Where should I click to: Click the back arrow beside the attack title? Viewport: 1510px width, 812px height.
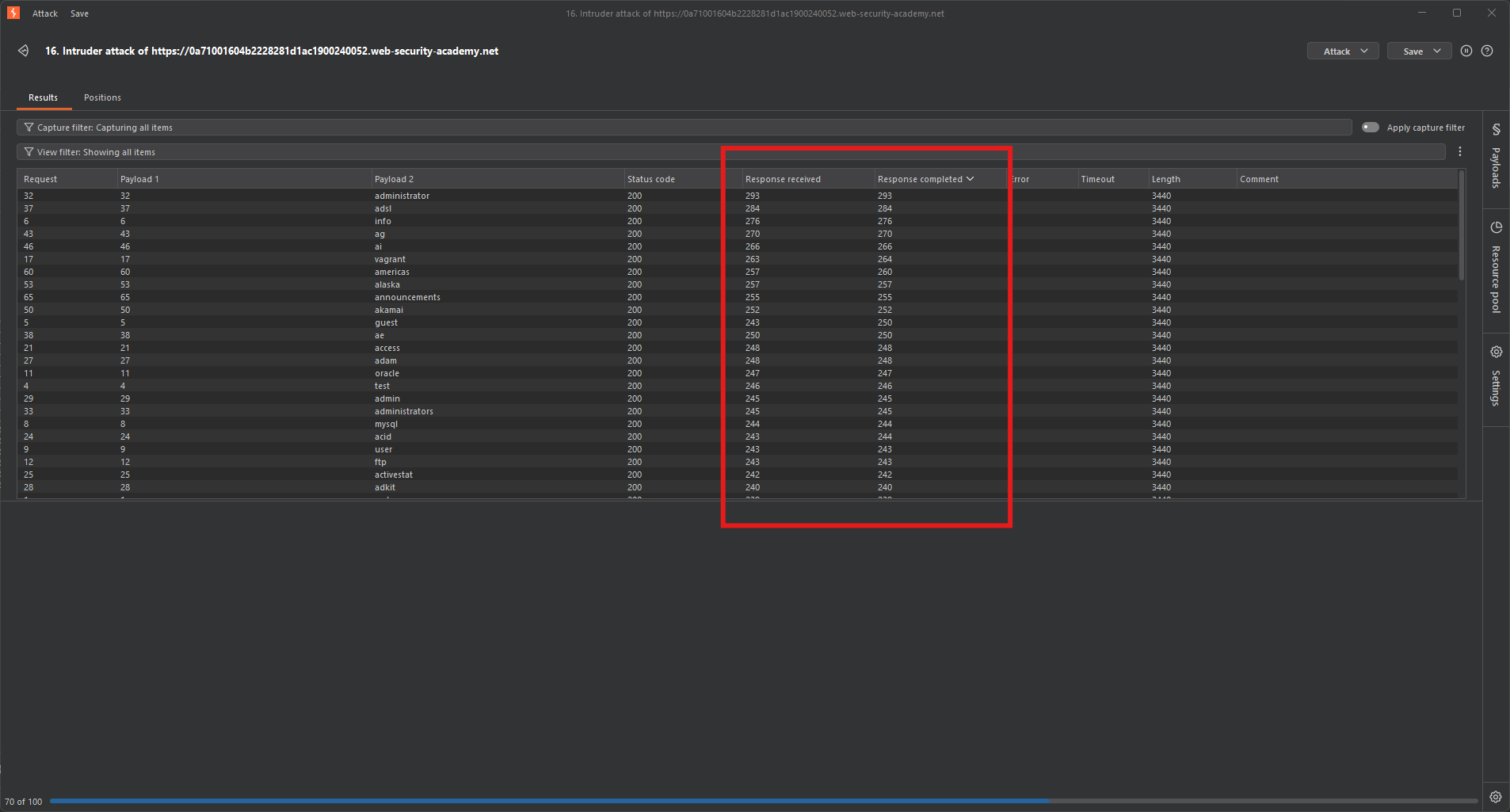tap(23, 51)
